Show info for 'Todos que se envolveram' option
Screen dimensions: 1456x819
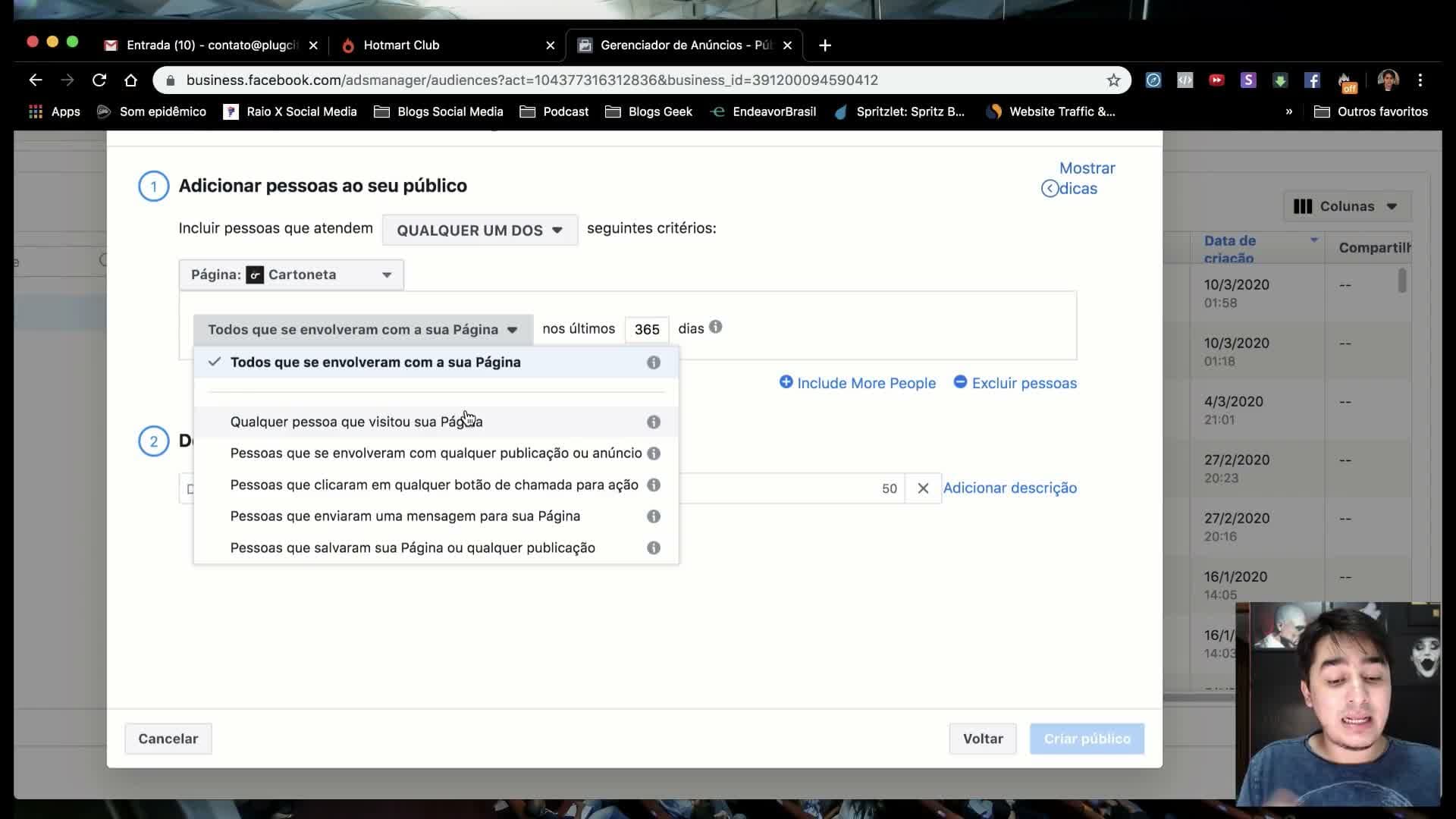654,362
